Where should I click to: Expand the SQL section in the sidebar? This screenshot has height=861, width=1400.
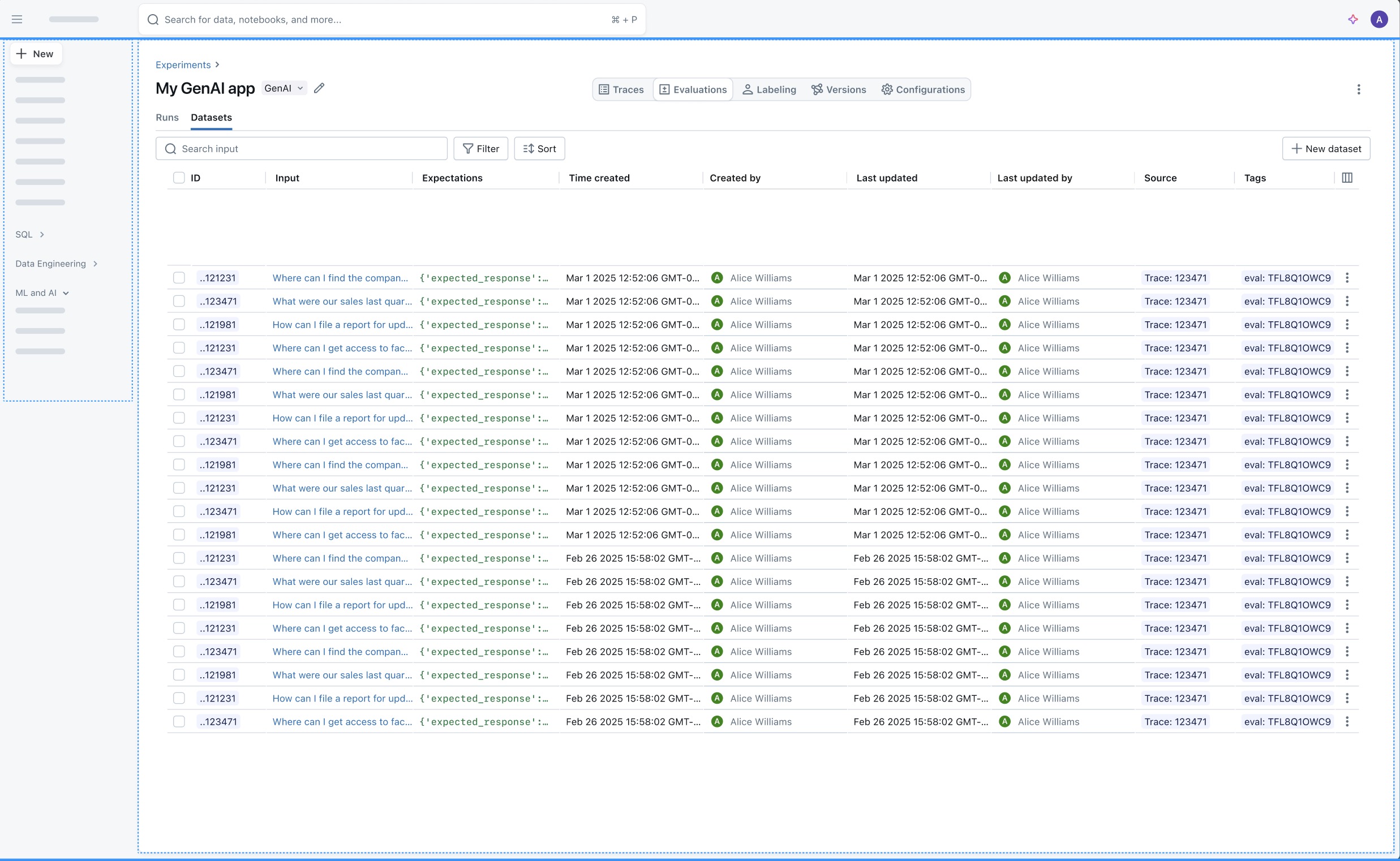(x=30, y=235)
